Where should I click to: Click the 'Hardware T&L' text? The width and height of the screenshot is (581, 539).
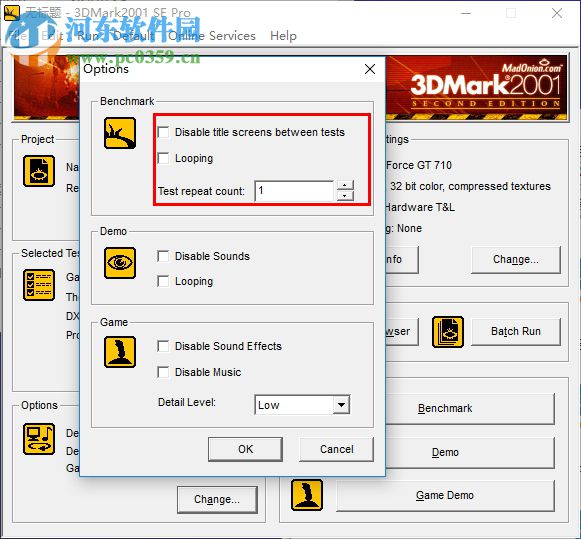click(x=420, y=207)
